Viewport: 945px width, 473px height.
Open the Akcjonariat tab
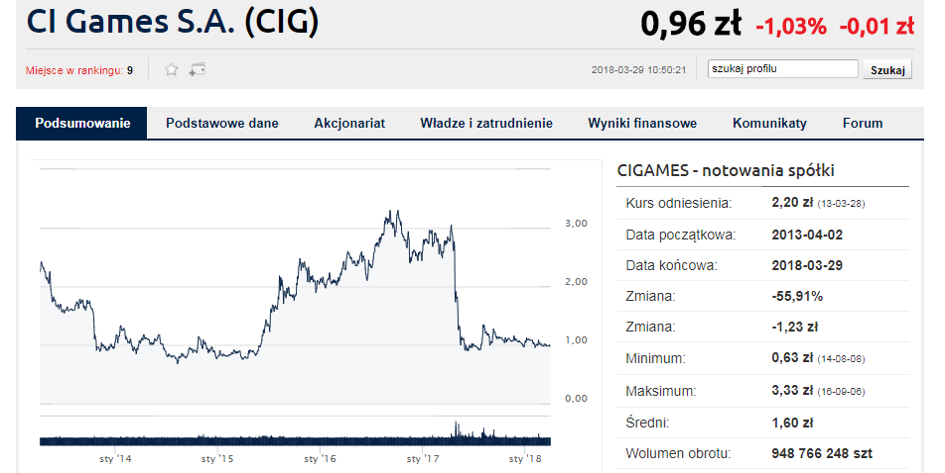(350, 124)
